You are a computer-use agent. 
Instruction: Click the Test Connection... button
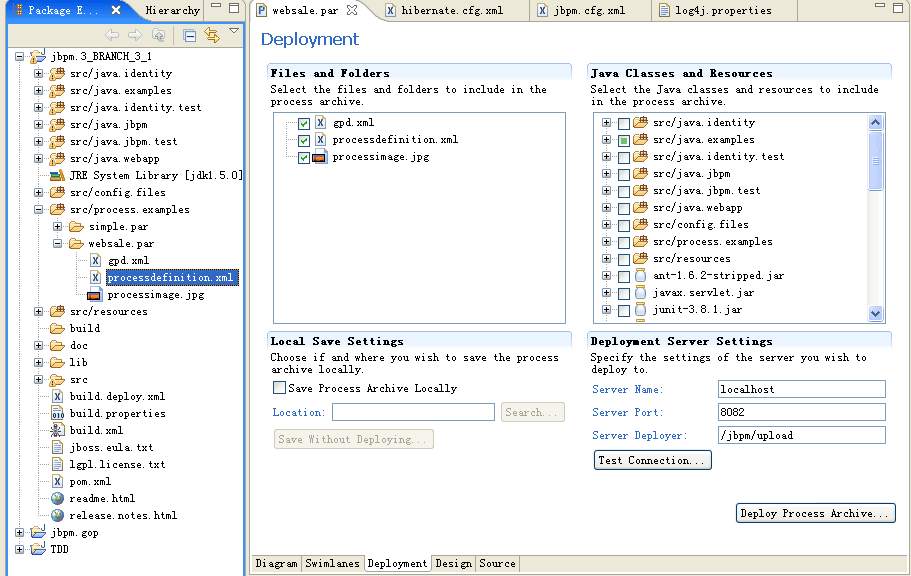(652, 460)
